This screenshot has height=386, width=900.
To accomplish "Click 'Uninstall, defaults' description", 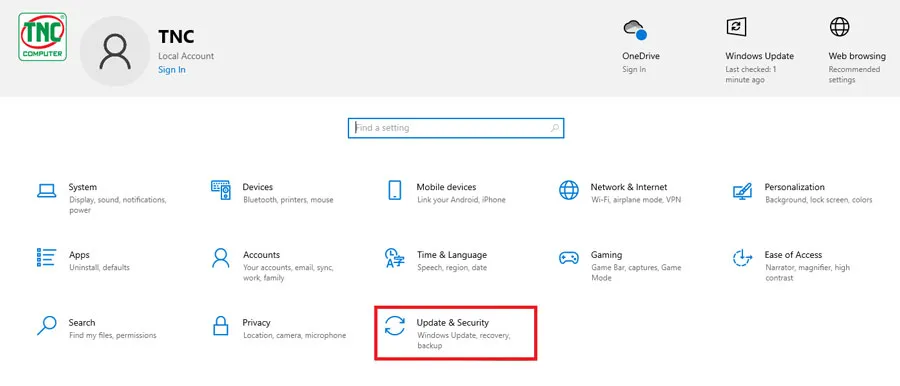I will (x=99, y=268).
